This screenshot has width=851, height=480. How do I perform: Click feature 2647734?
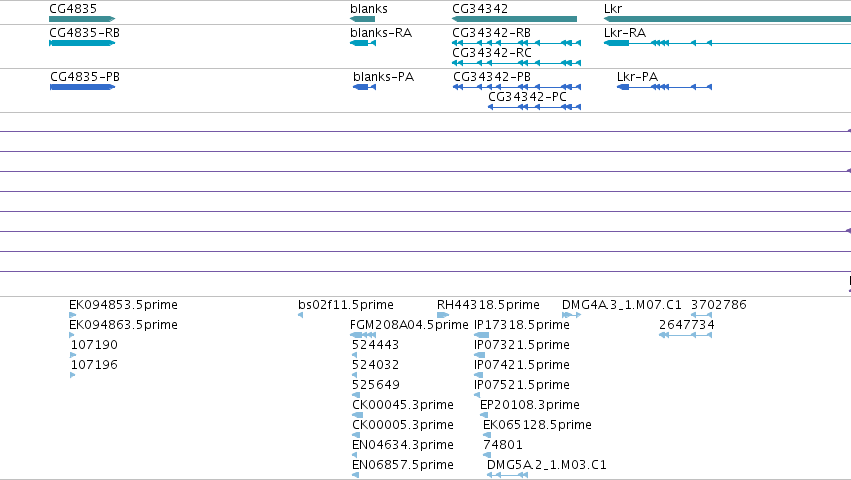click(x=687, y=325)
